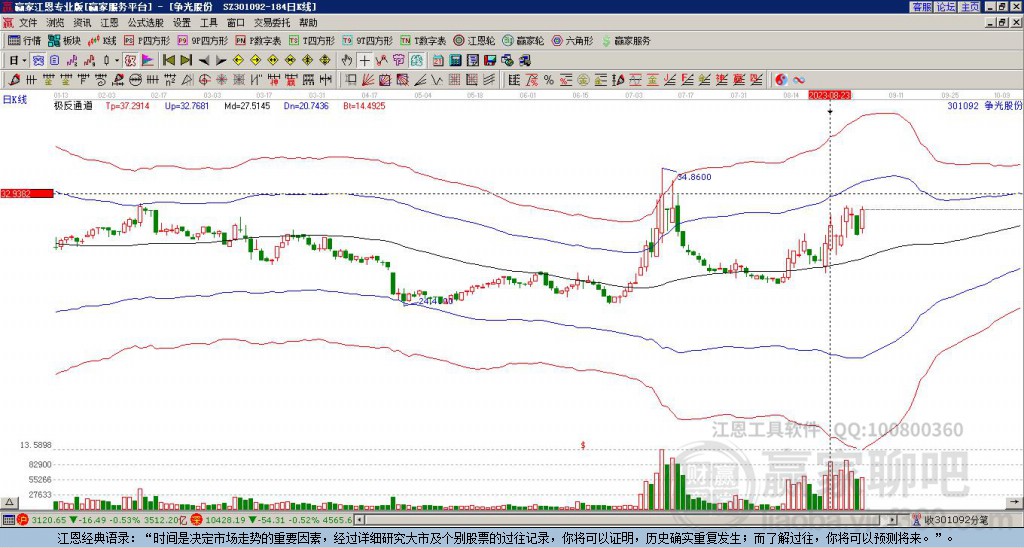Open the 文件 menu
Viewport: 1024px width, 548px height.
click(x=28, y=23)
